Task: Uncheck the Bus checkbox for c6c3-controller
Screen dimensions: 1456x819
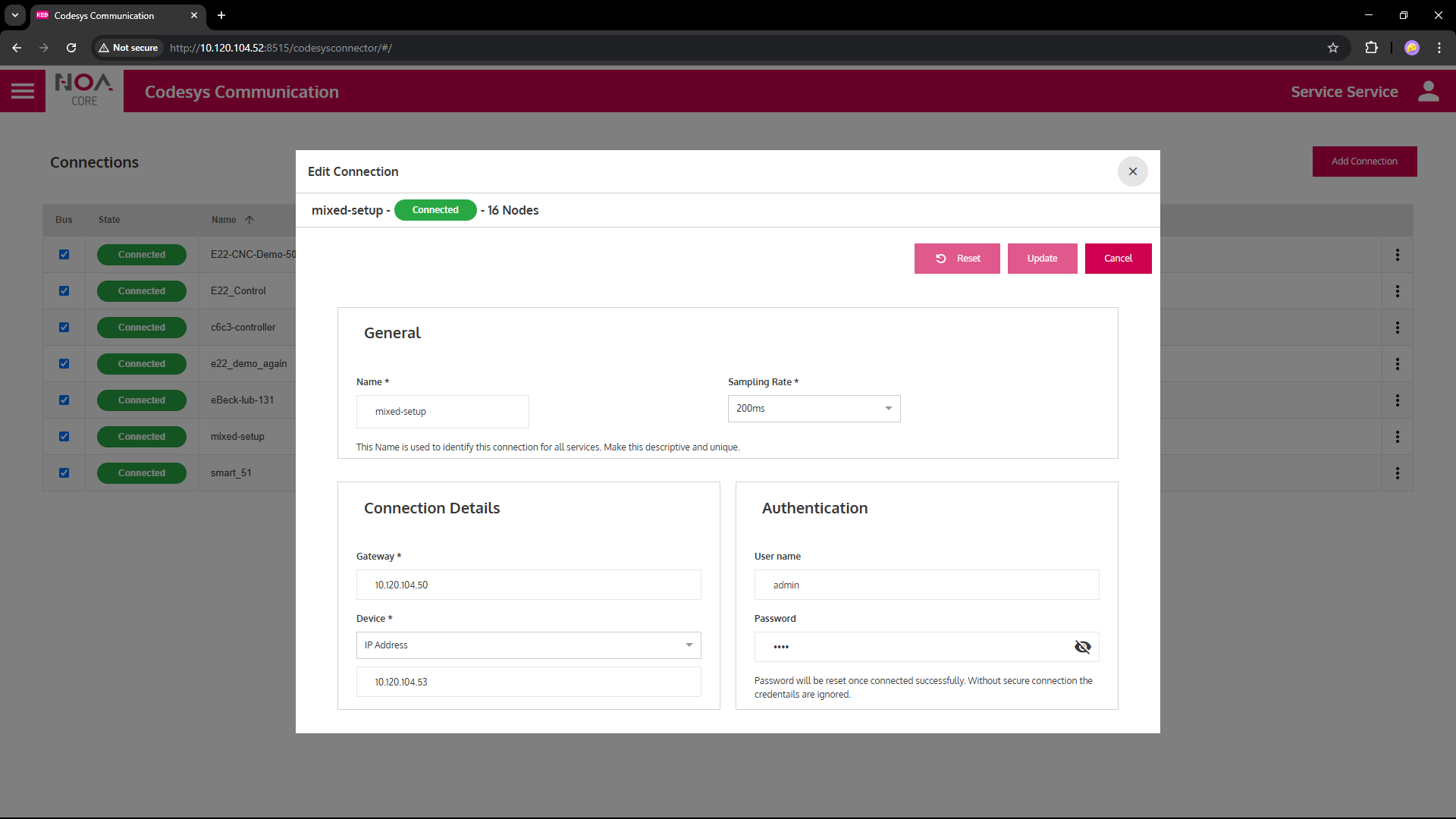Action: [64, 328]
